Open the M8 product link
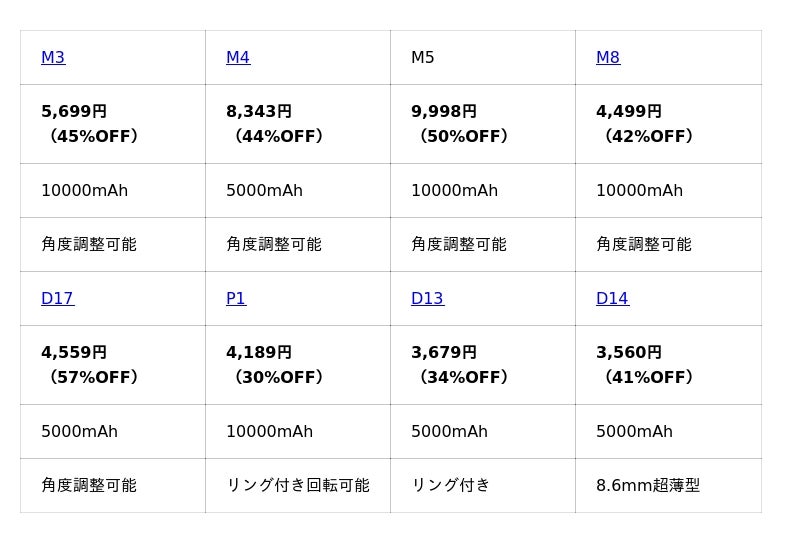800x543 pixels. 608,58
